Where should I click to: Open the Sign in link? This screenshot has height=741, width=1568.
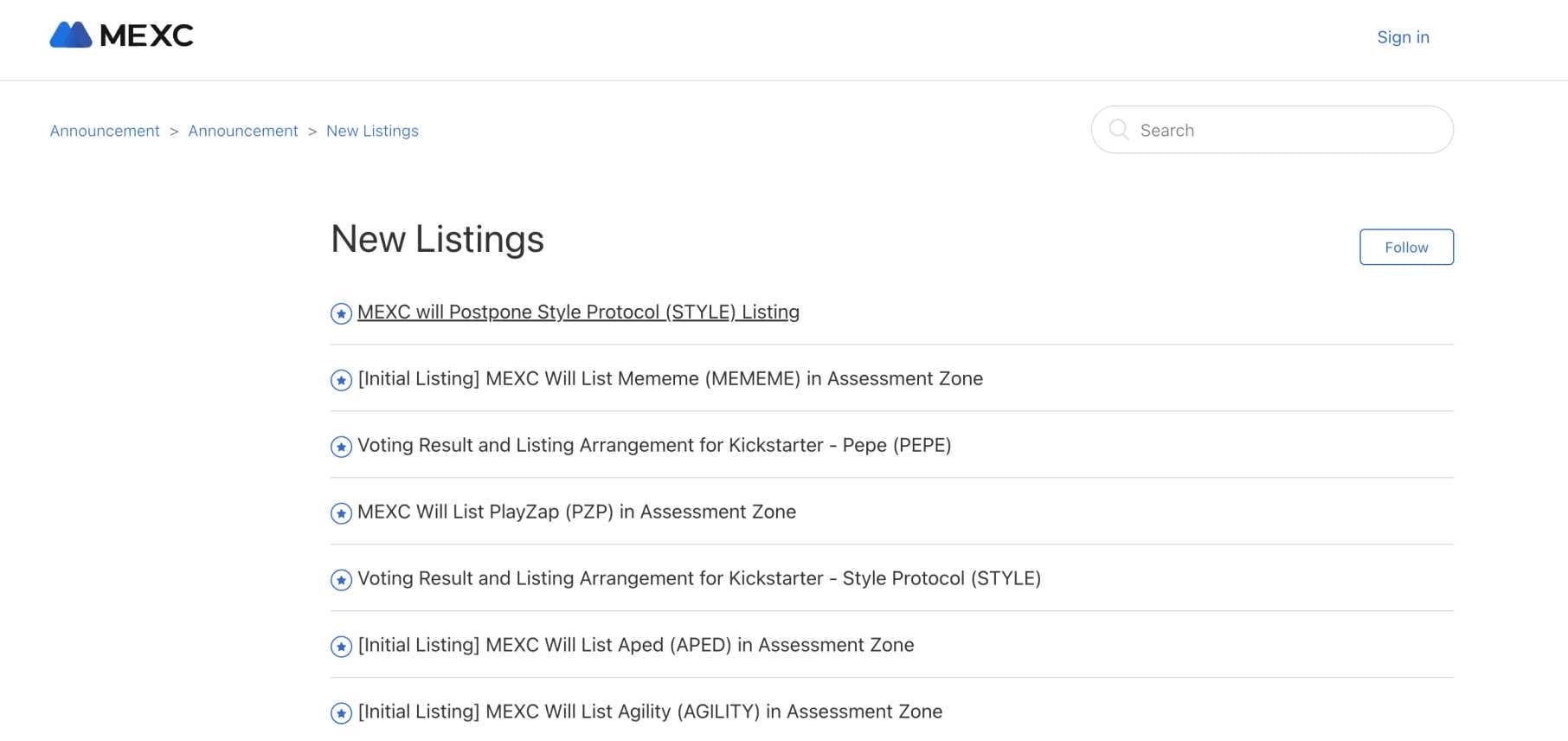tap(1403, 37)
